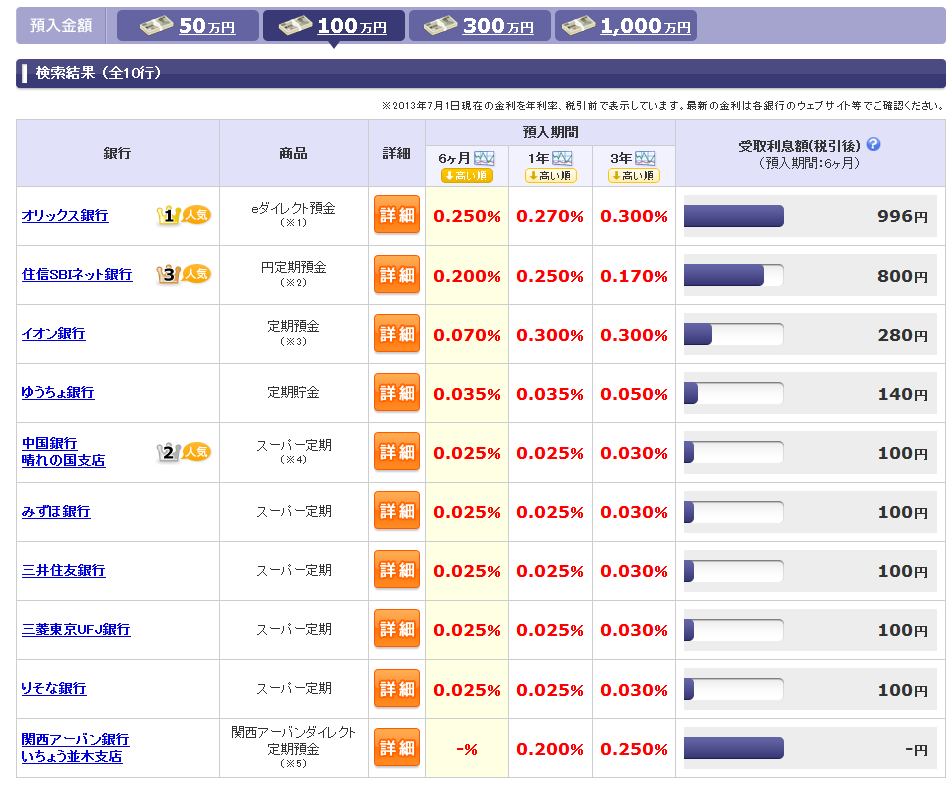
Task: Select the 300万円 deposit amount tab
Action: (x=479, y=25)
